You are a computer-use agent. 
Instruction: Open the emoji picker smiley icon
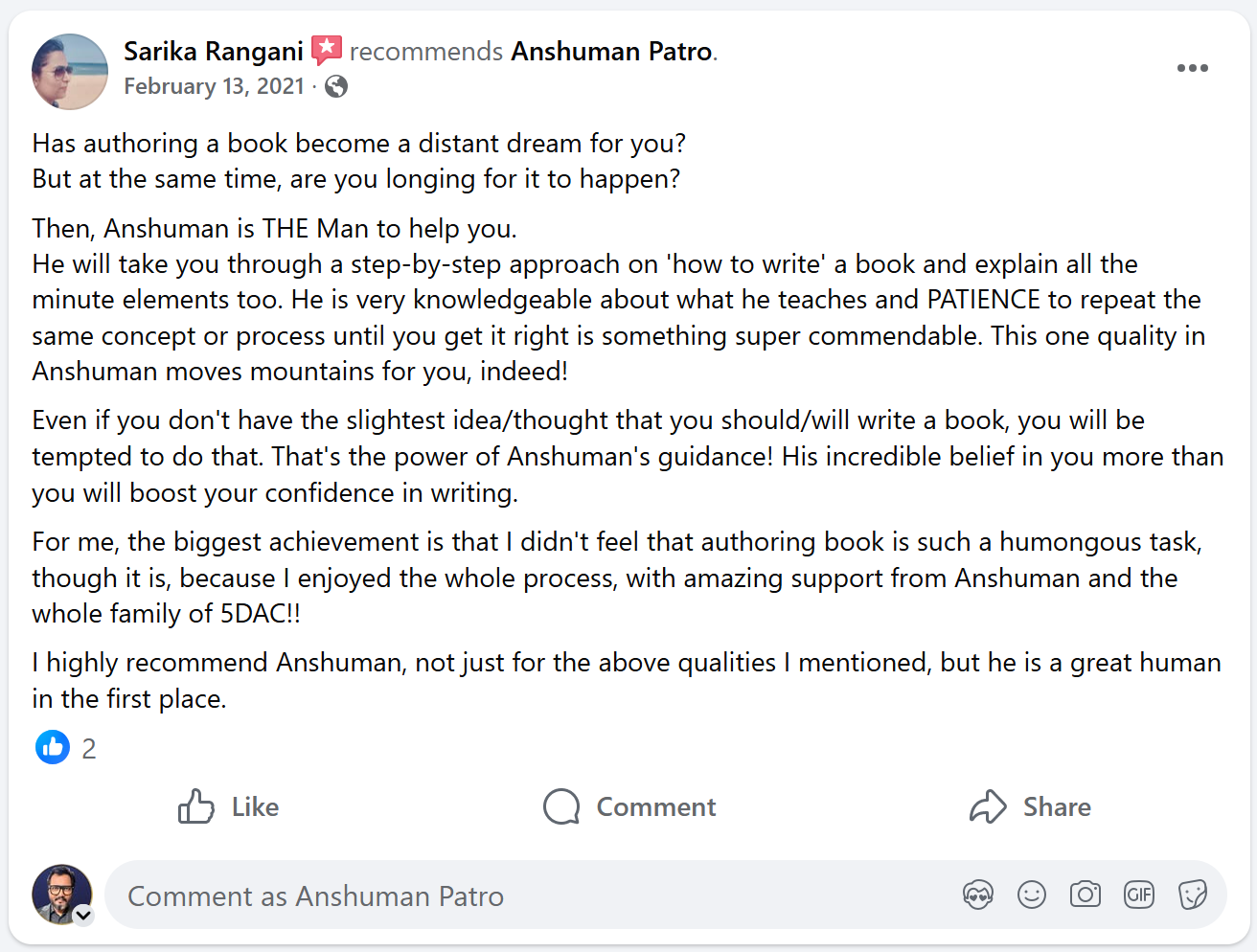(x=1032, y=894)
